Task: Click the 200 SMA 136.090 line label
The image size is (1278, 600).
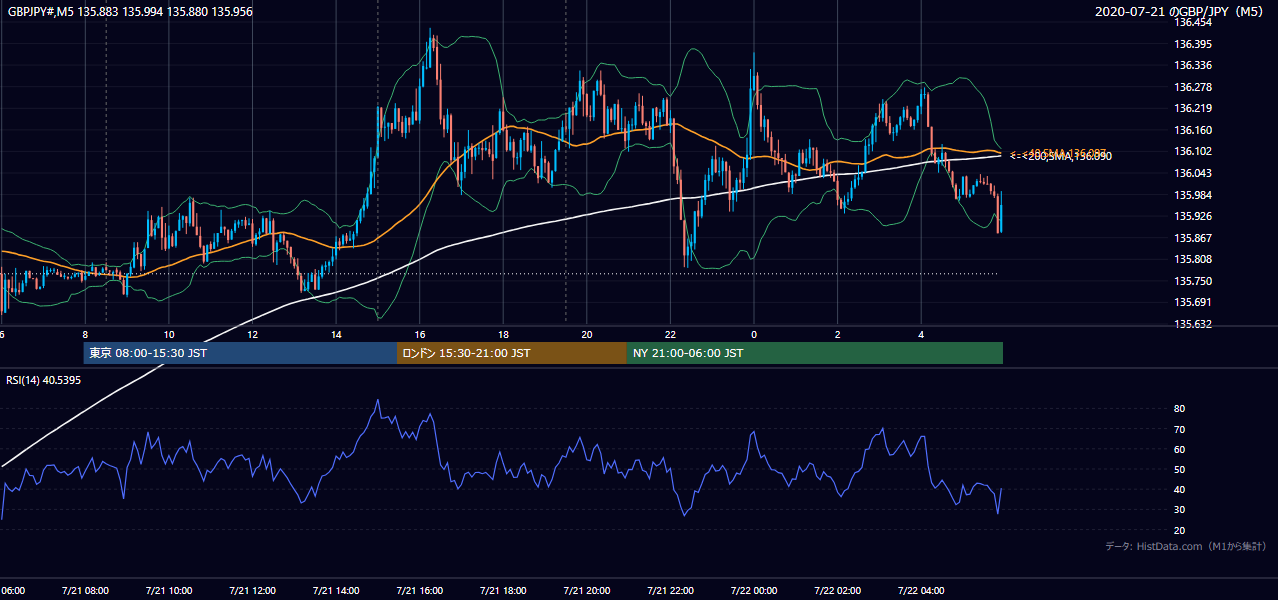Action: 1060,156
